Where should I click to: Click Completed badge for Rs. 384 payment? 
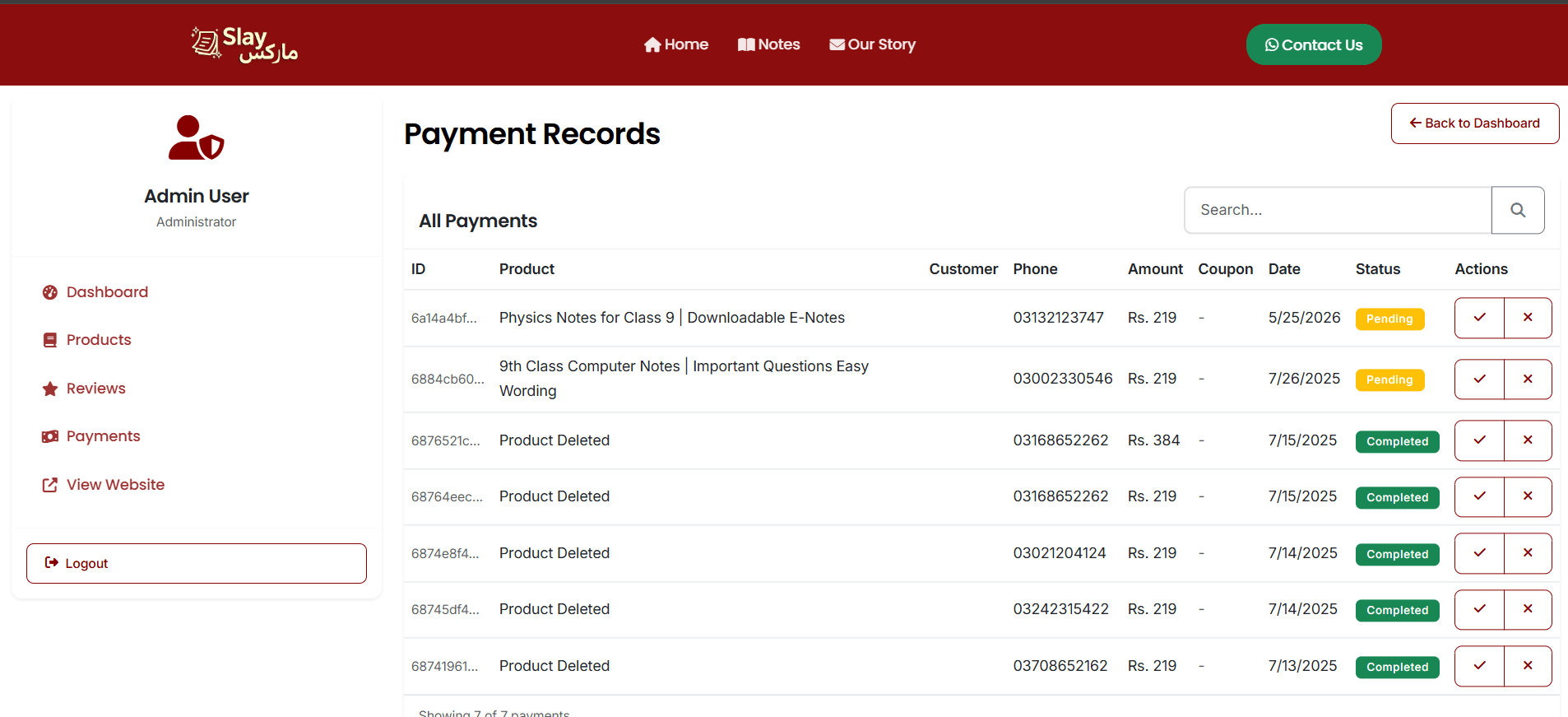(x=1397, y=441)
